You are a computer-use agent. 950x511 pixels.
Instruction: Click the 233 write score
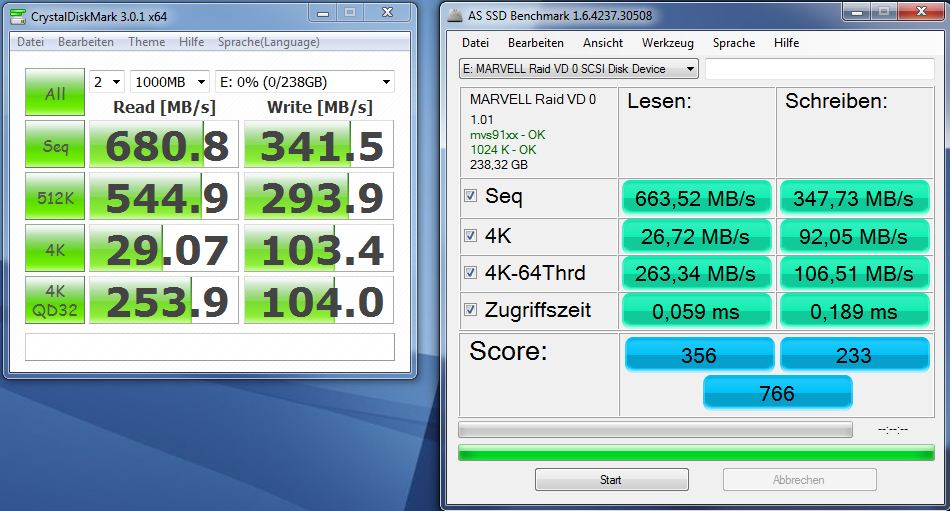(854, 355)
